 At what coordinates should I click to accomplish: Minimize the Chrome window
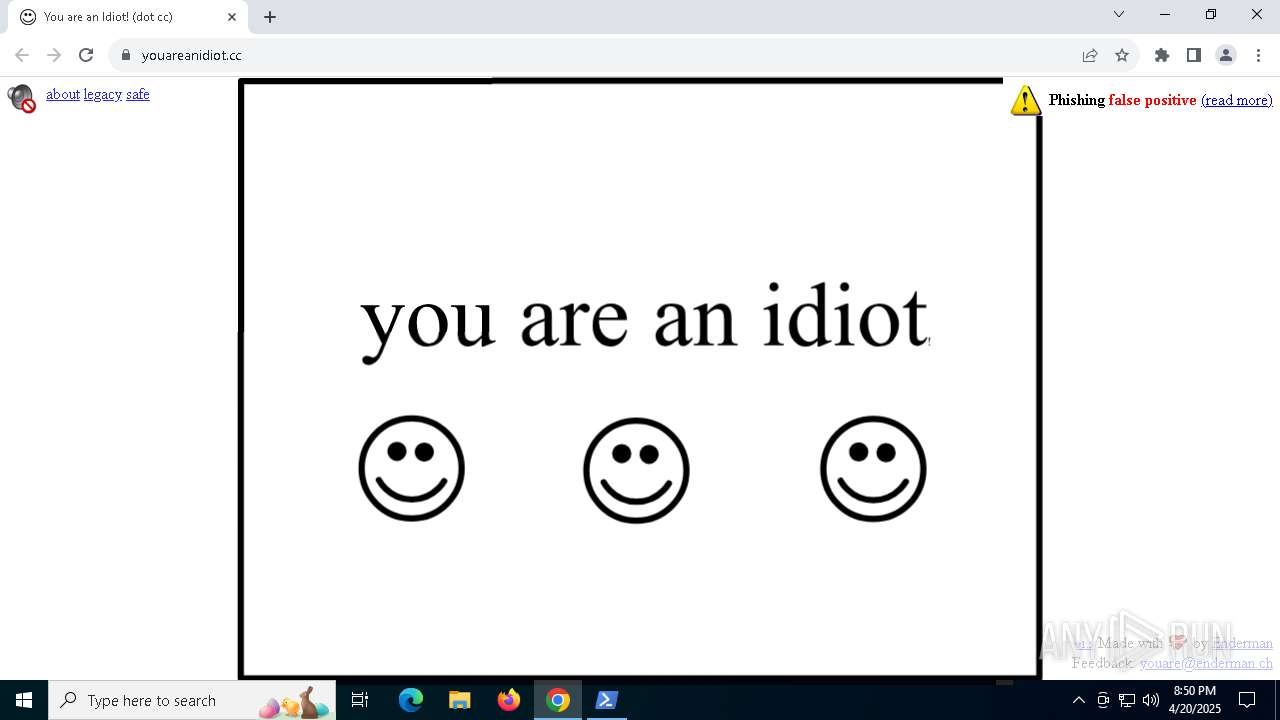(x=1165, y=14)
